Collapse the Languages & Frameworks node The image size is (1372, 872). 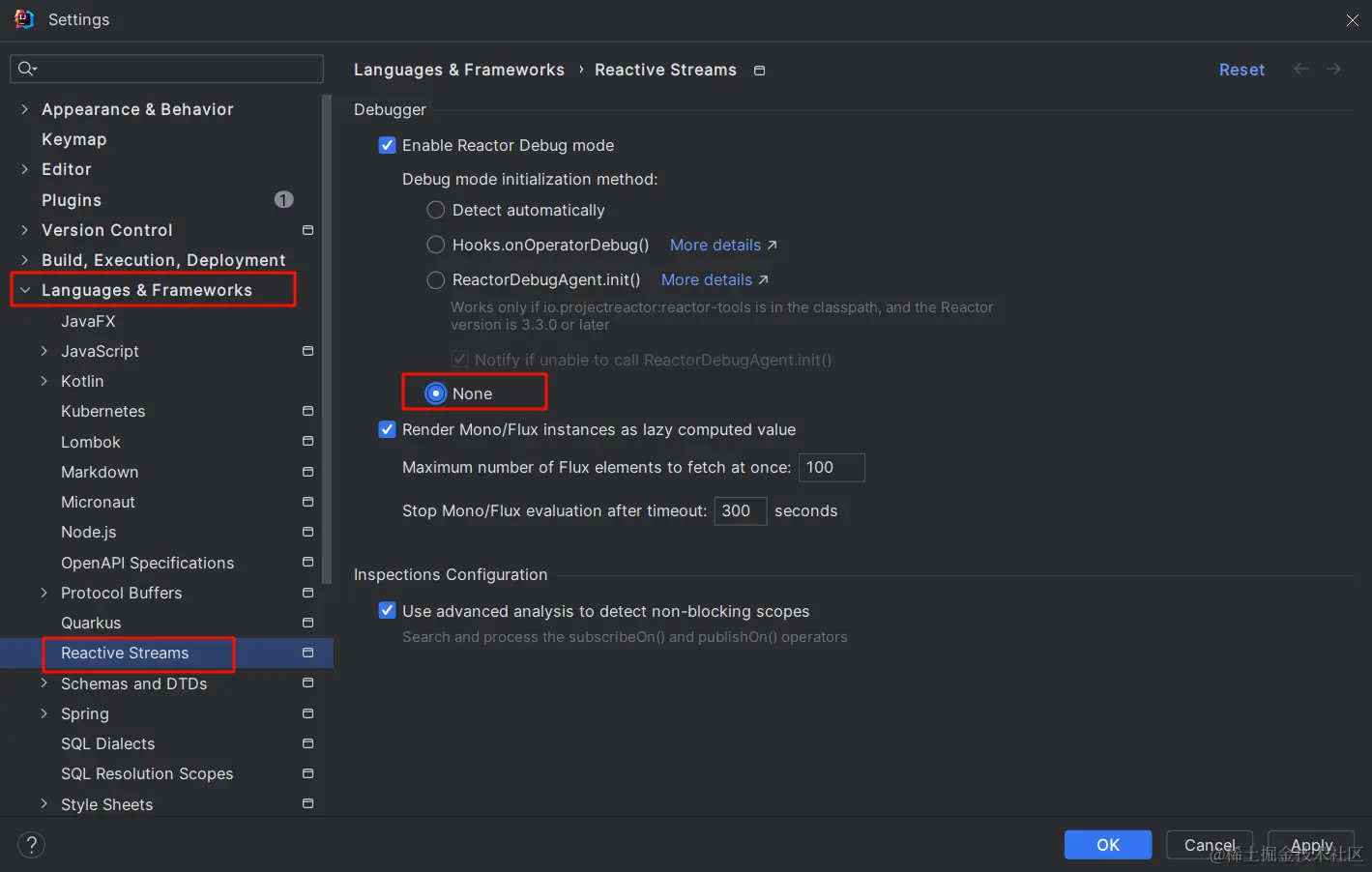24,290
